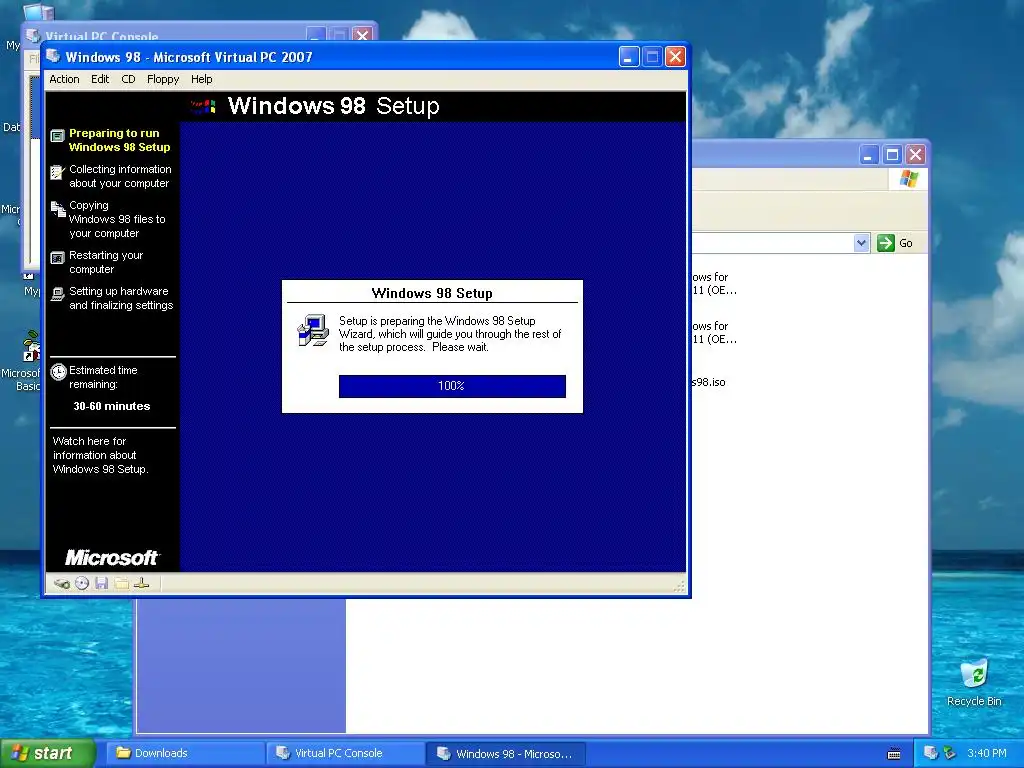Screen dimensions: 1024x768
Task: Click the Copying Windows 98 files step icon
Action: 58,208
